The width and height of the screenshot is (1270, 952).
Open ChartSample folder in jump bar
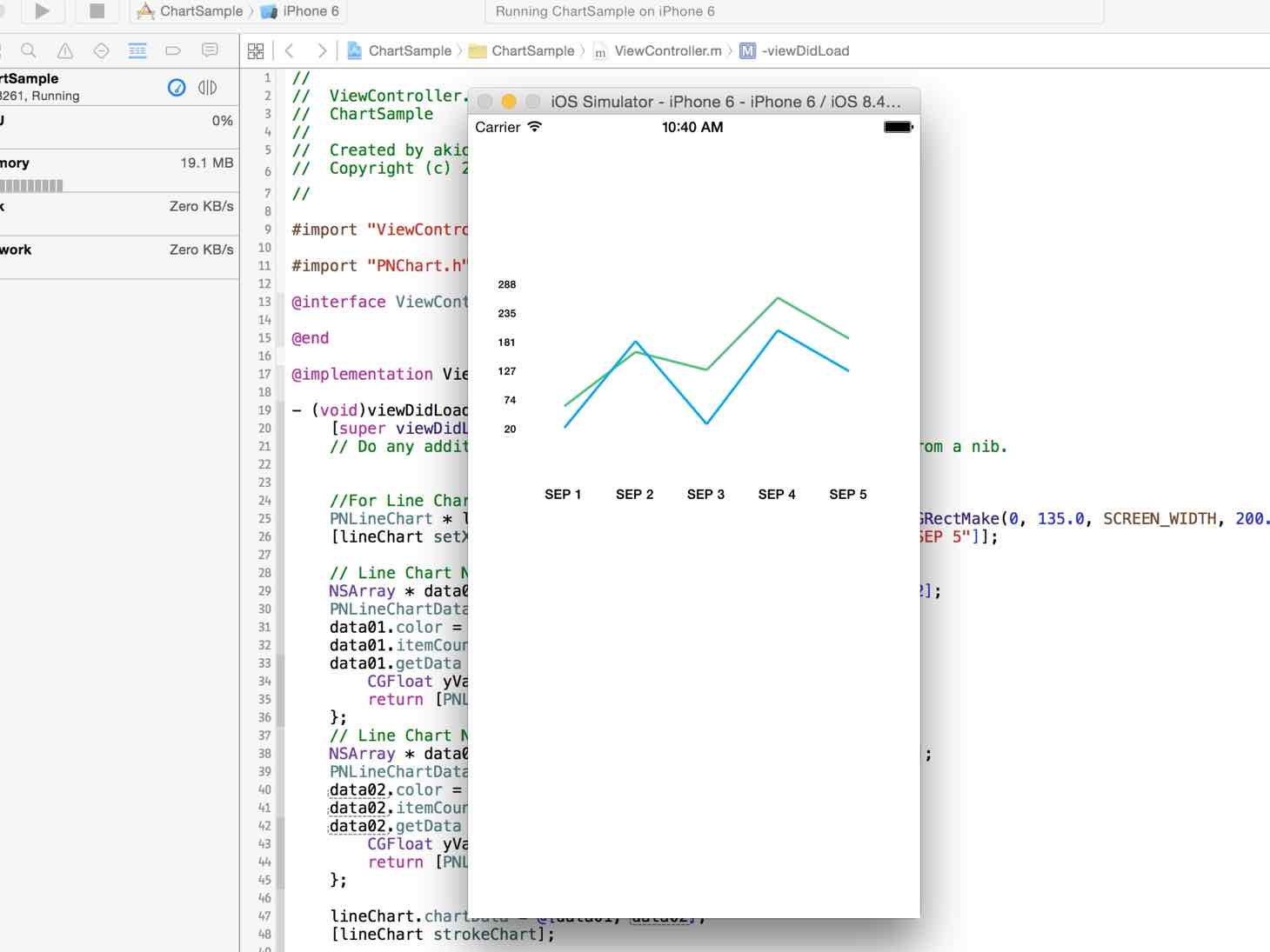pos(522,51)
